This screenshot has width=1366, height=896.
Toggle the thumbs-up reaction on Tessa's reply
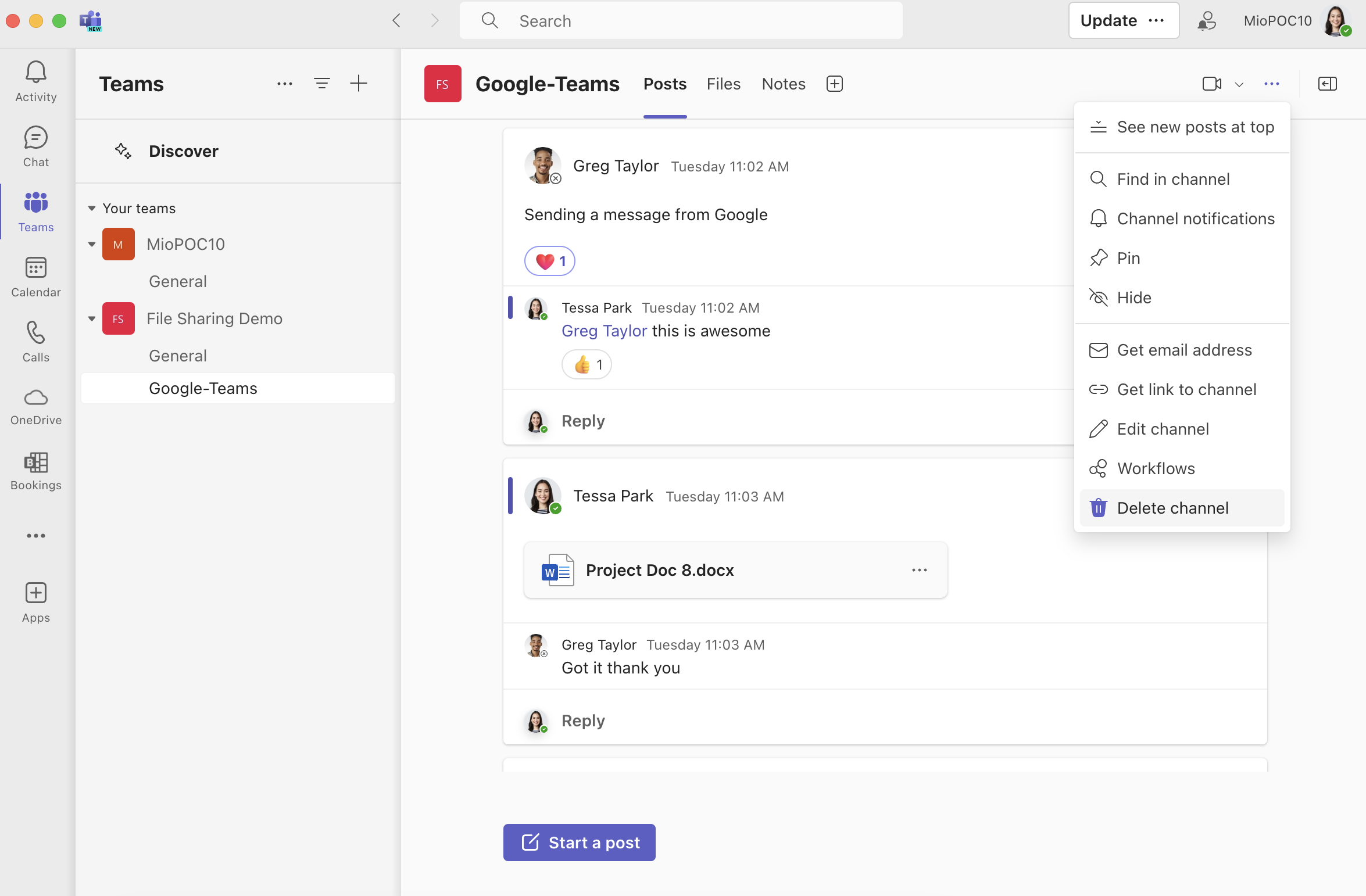586,364
